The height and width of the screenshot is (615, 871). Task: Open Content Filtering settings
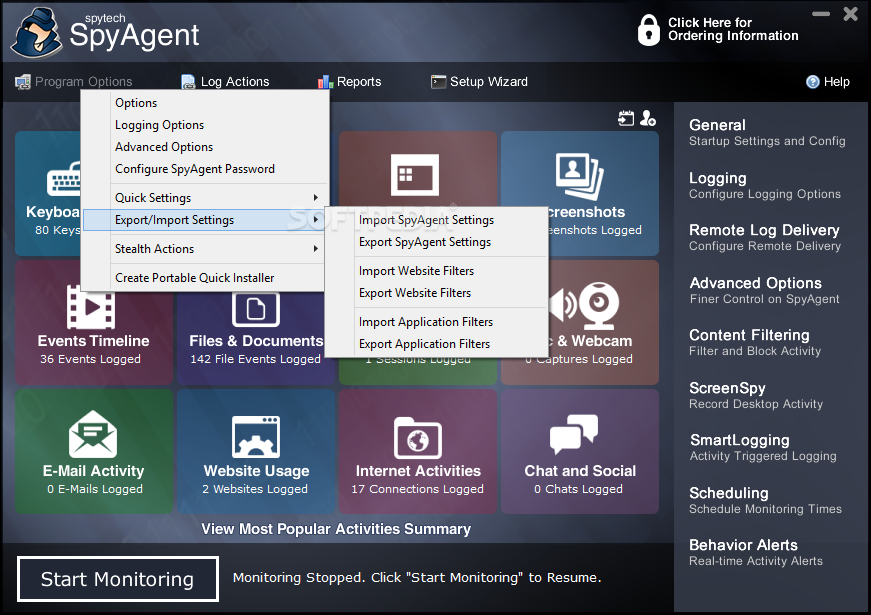pyautogui.click(x=755, y=342)
